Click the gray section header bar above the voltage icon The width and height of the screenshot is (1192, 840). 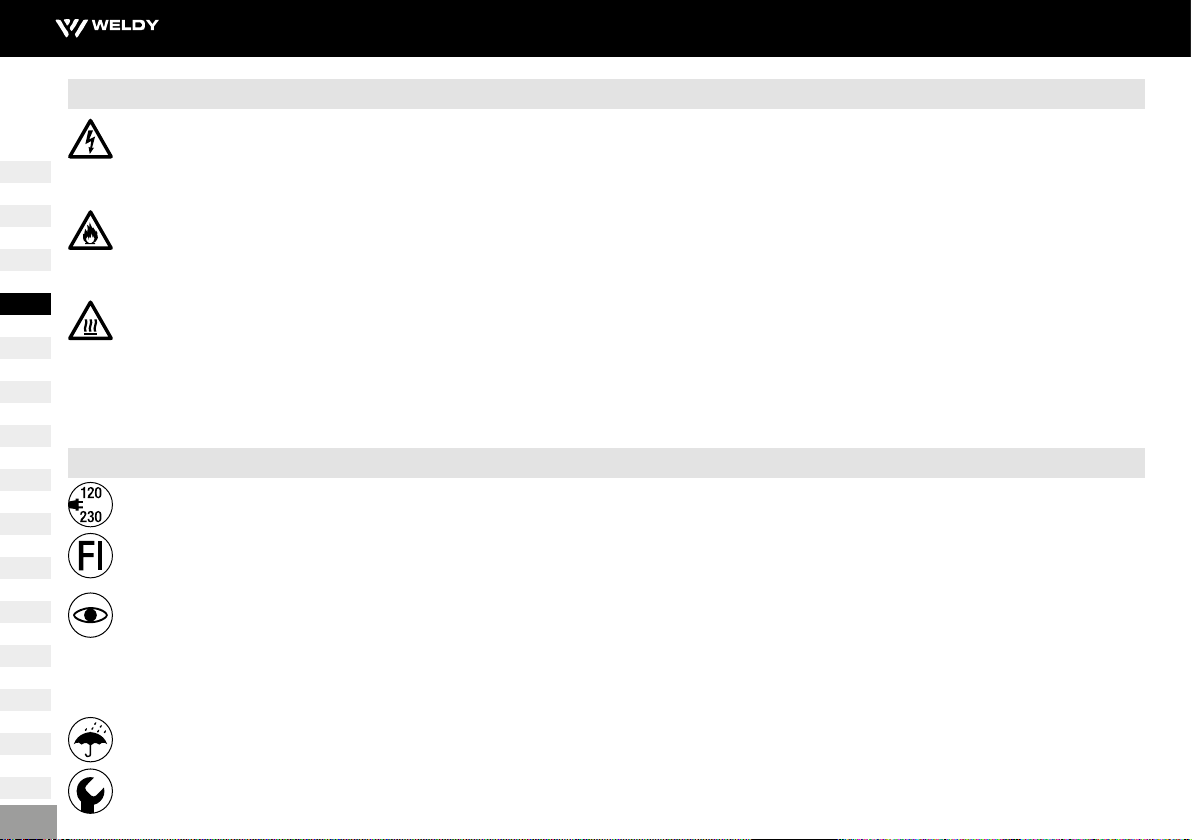tap(606, 463)
